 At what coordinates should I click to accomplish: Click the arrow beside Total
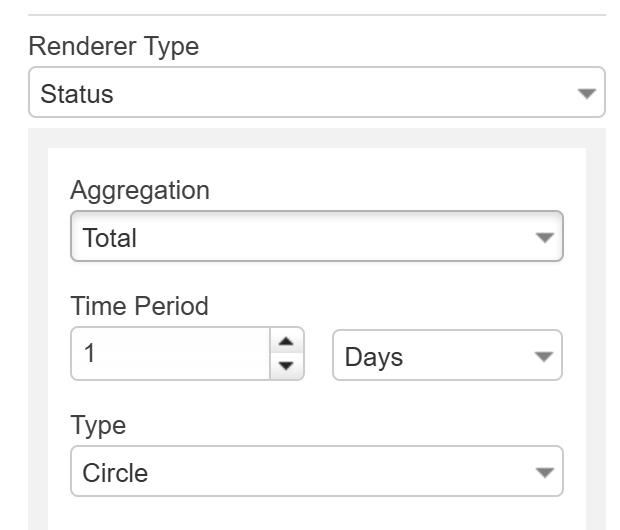[x=544, y=238]
